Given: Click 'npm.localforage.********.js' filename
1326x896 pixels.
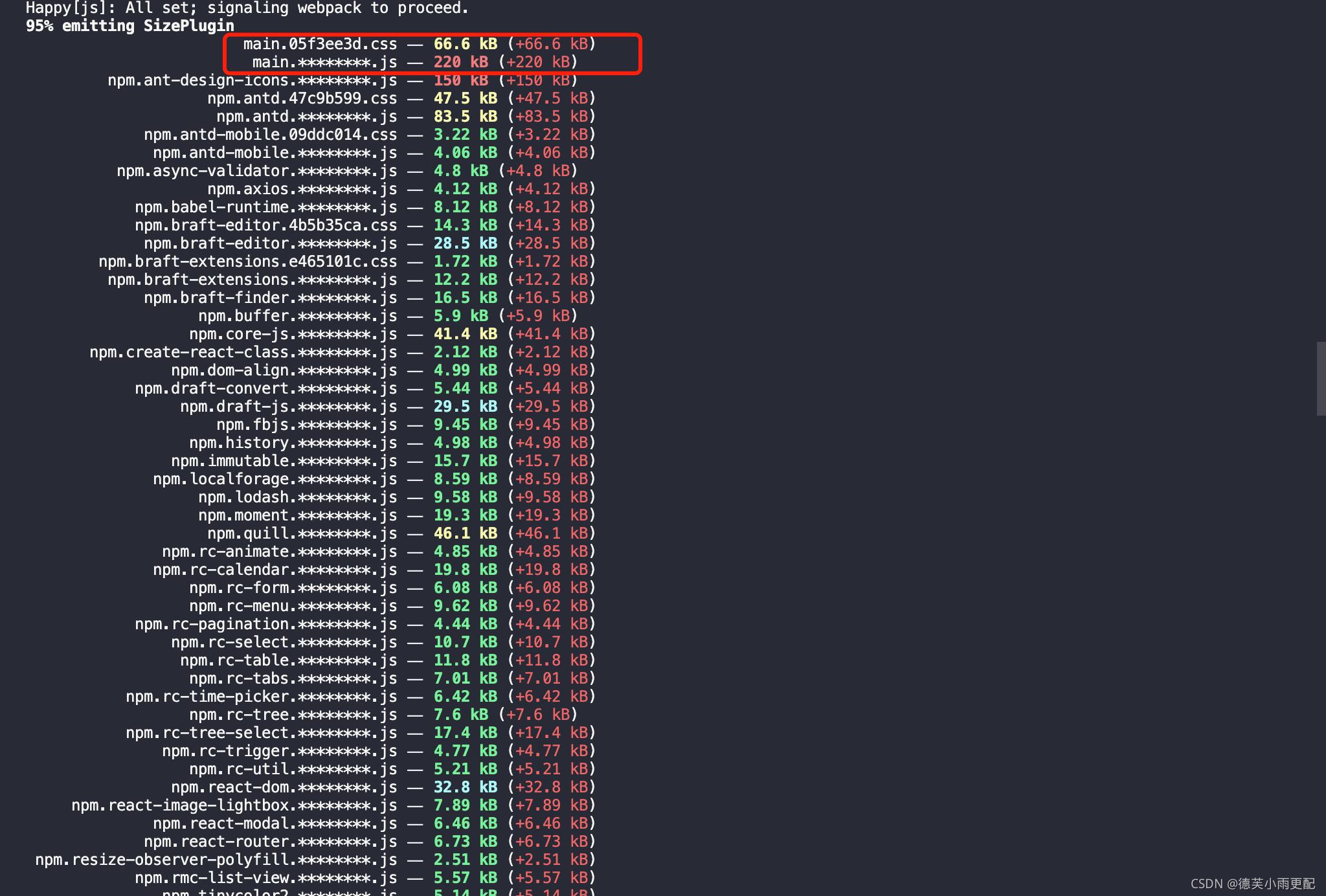Looking at the screenshot, I should [275, 479].
